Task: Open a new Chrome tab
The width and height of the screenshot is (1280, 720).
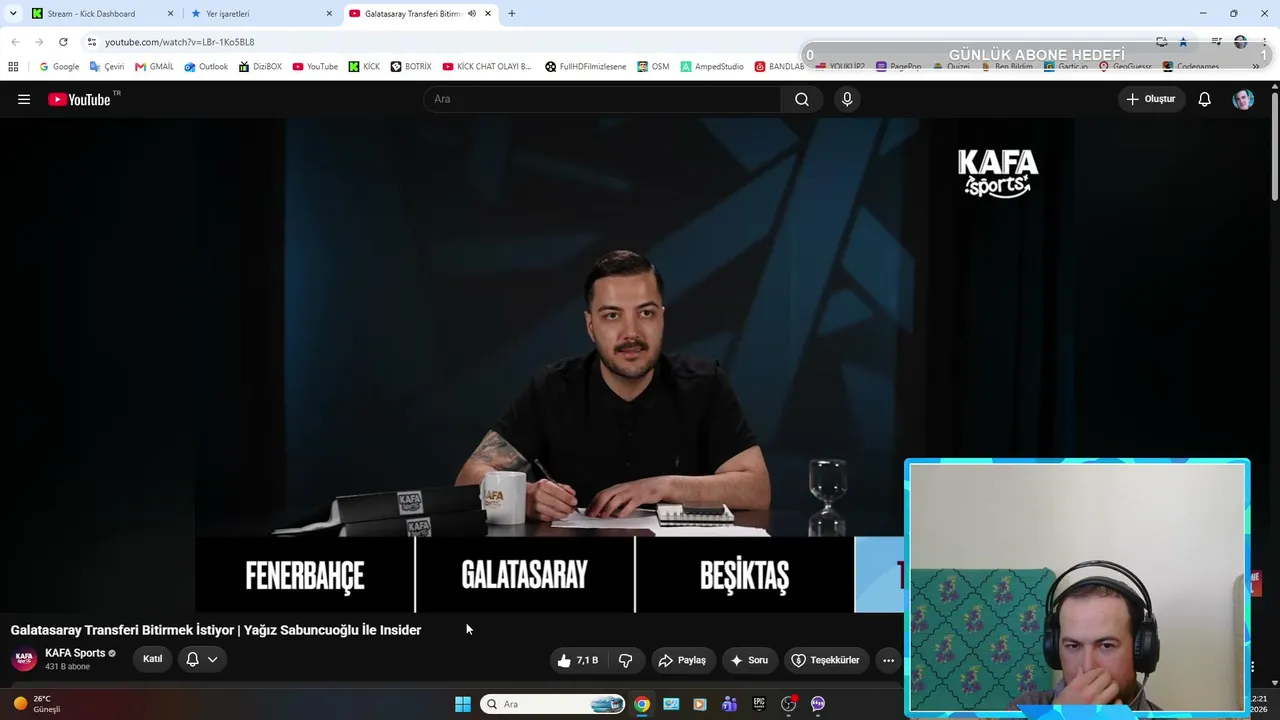Action: pos(512,14)
